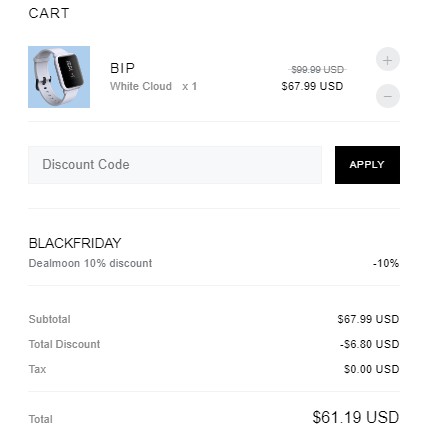Click the x 1 quantity label
The height and width of the screenshot is (435, 427).
pos(190,87)
